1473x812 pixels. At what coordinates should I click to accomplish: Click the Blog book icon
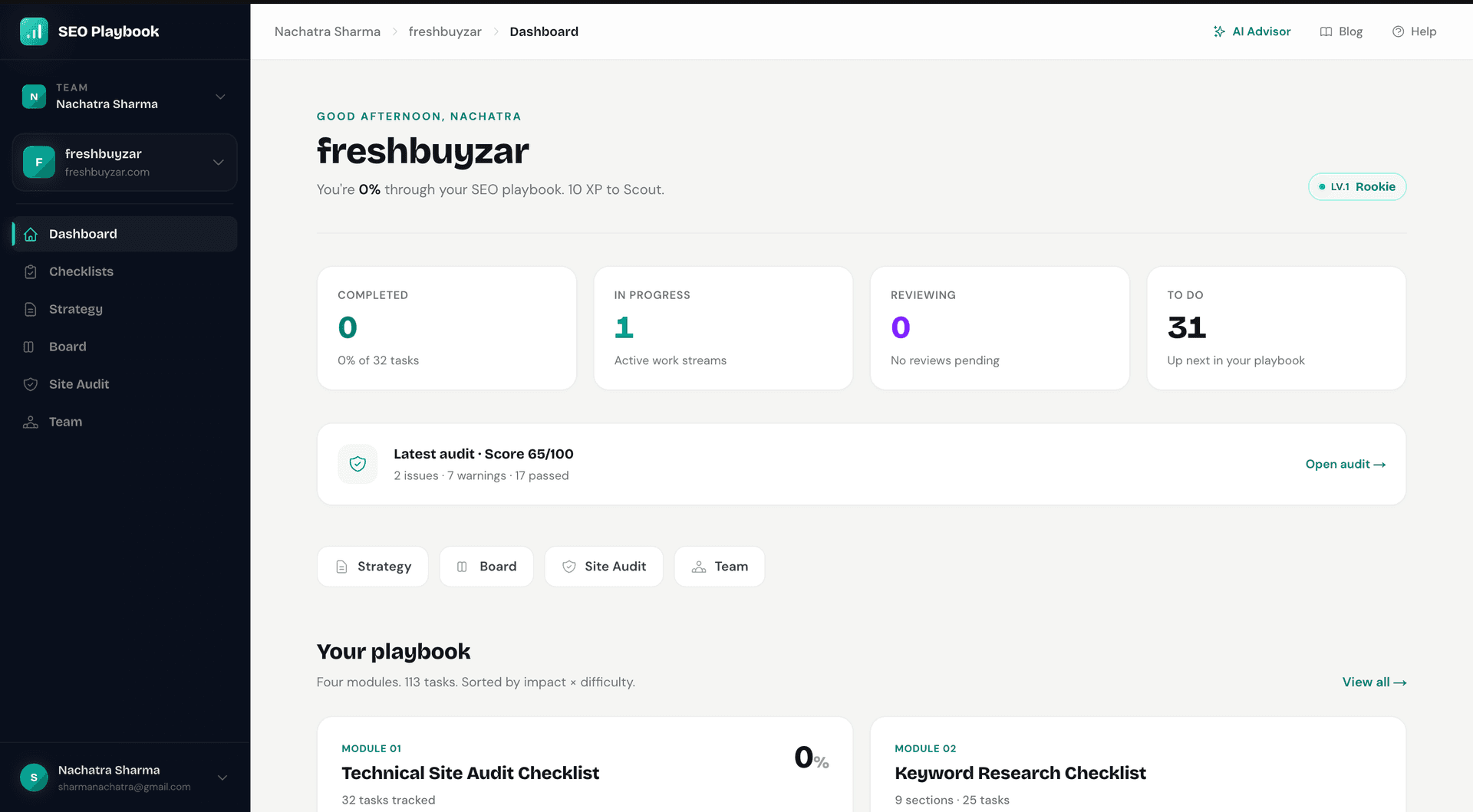click(1326, 31)
